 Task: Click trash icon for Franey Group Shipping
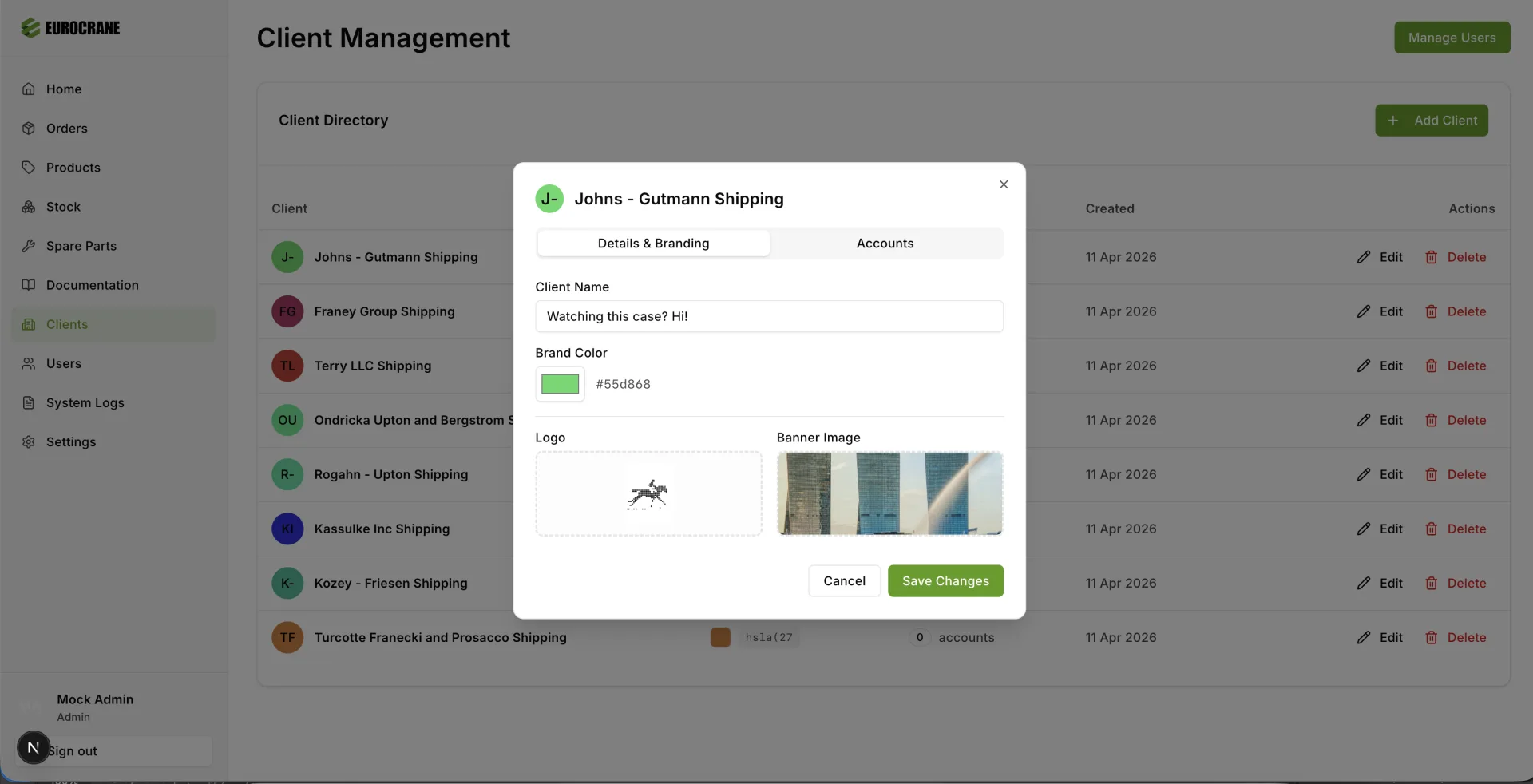pyautogui.click(x=1431, y=311)
